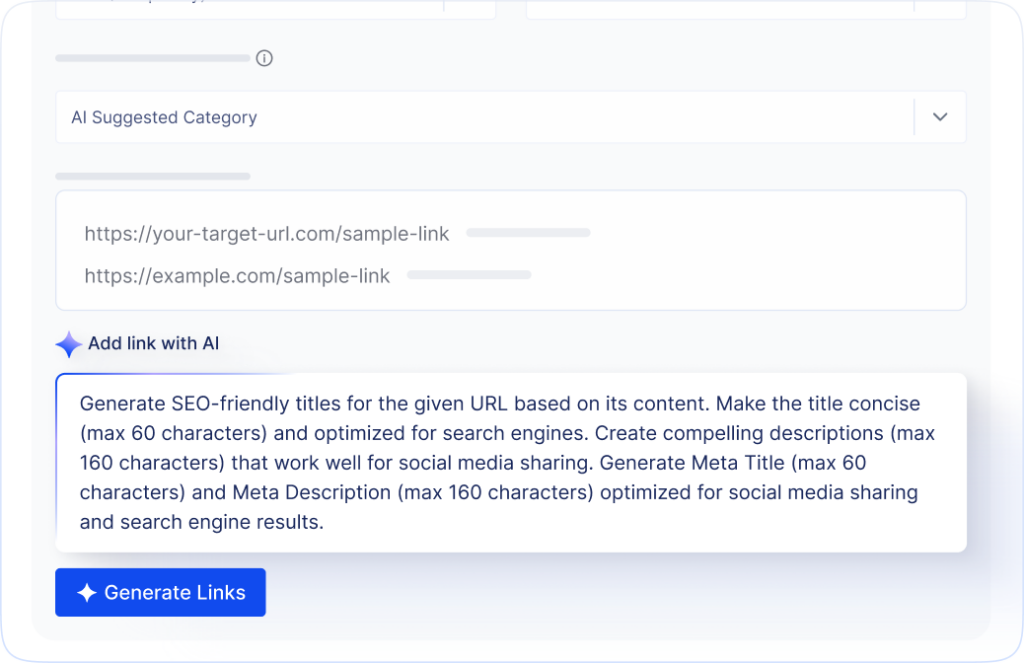Click the sparkle icon beside Add link with AI
1024x663 pixels.
67,343
